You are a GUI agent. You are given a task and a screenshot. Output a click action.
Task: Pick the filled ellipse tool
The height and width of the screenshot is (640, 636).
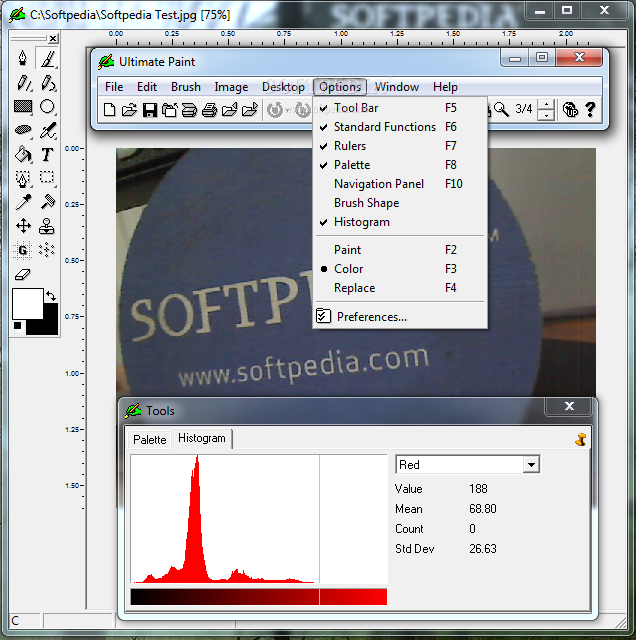[x=23, y=130]
